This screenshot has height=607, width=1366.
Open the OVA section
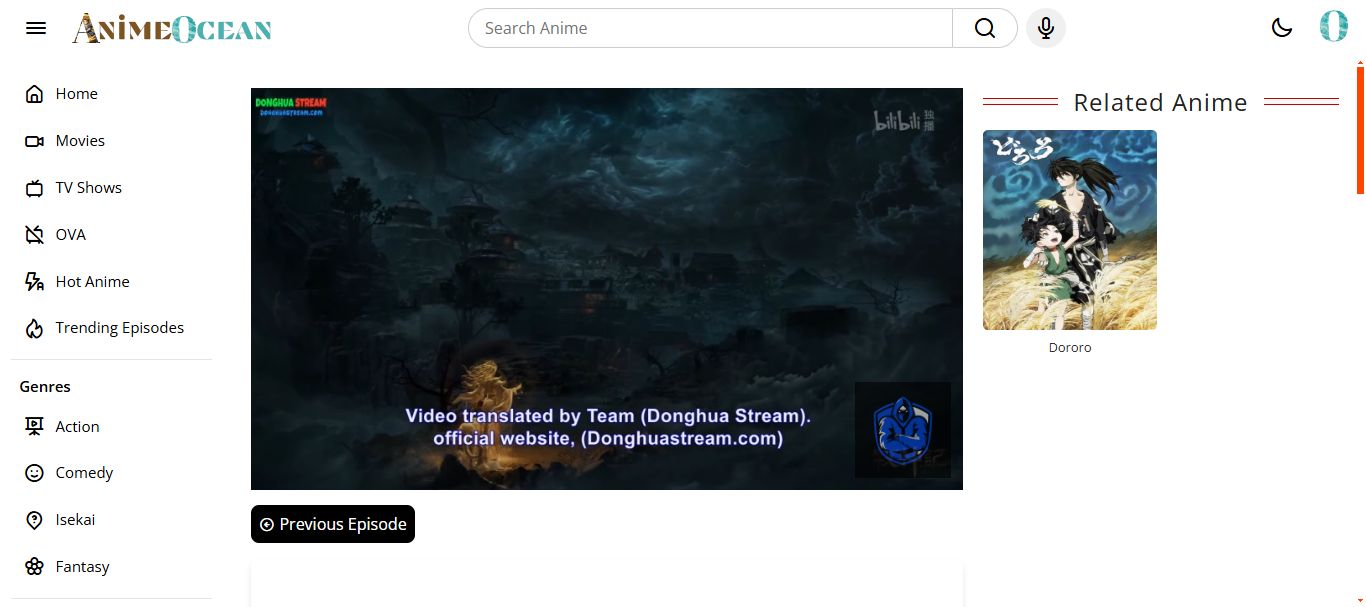71,235
